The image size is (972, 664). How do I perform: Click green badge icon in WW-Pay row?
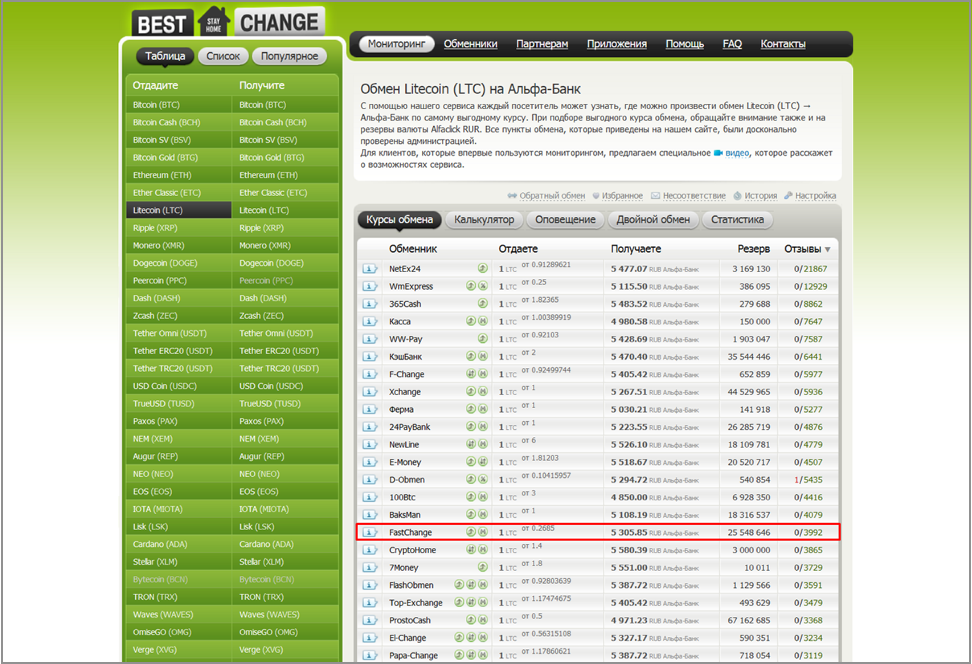coord(482,339)
